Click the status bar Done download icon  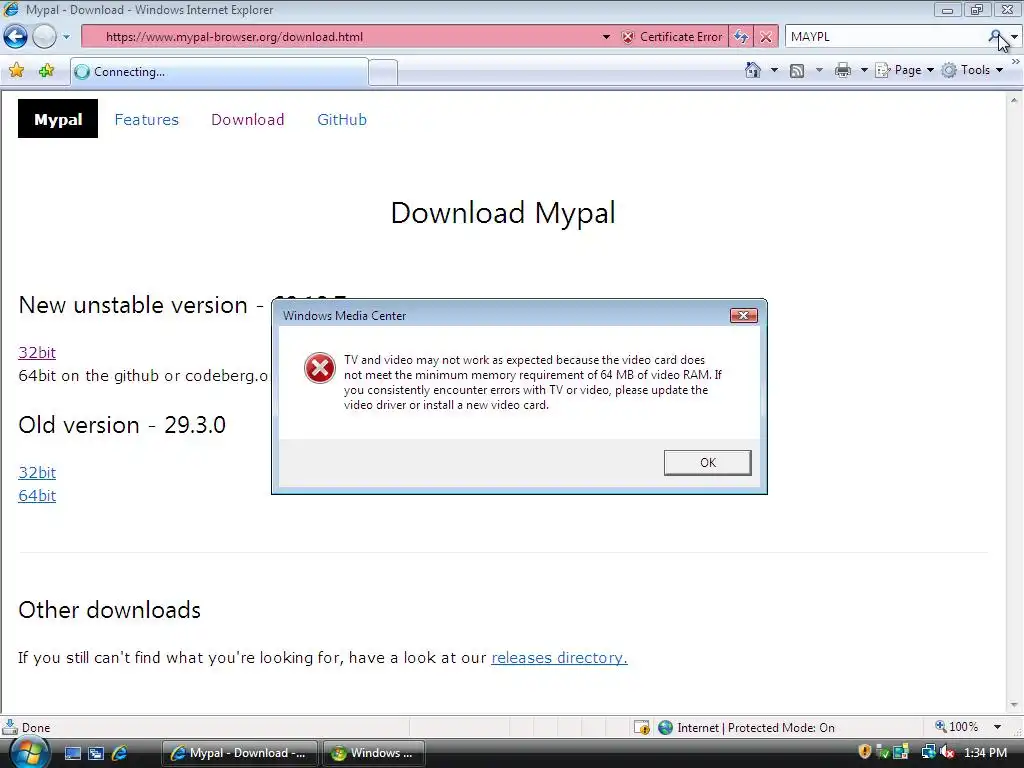point(10,727)
